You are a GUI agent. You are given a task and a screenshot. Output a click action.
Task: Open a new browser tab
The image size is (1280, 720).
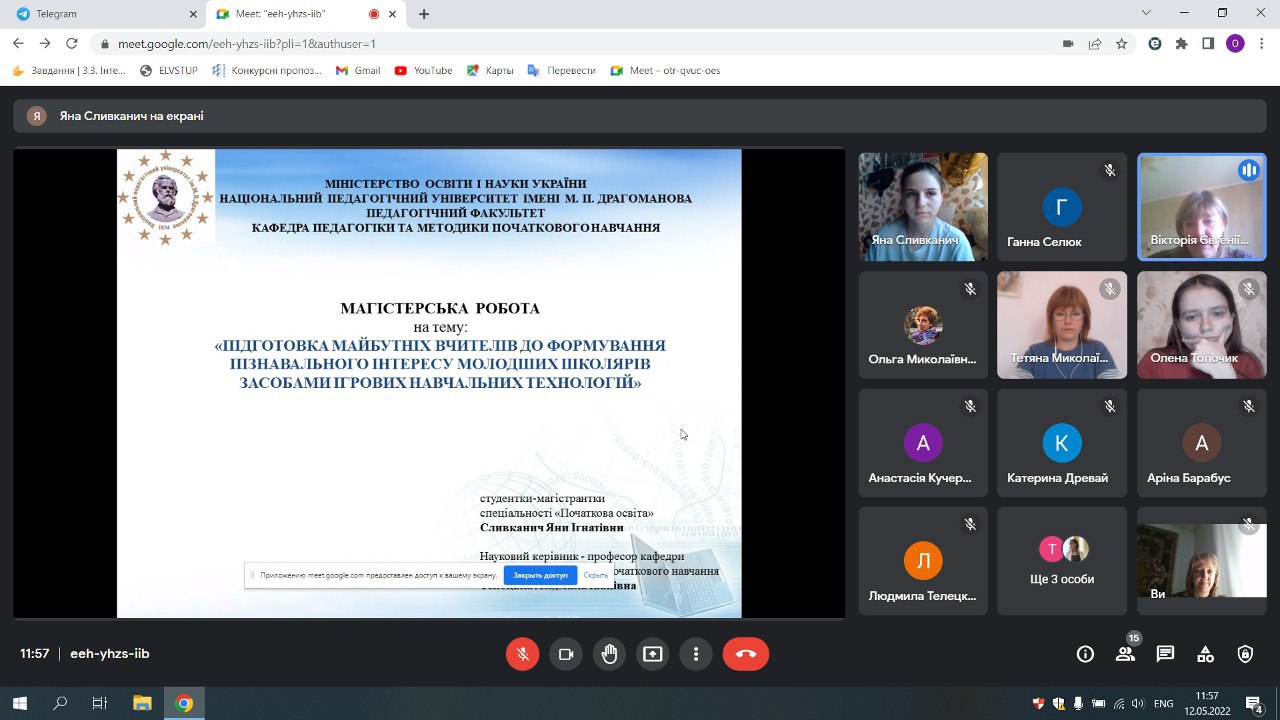coord(424,14)
